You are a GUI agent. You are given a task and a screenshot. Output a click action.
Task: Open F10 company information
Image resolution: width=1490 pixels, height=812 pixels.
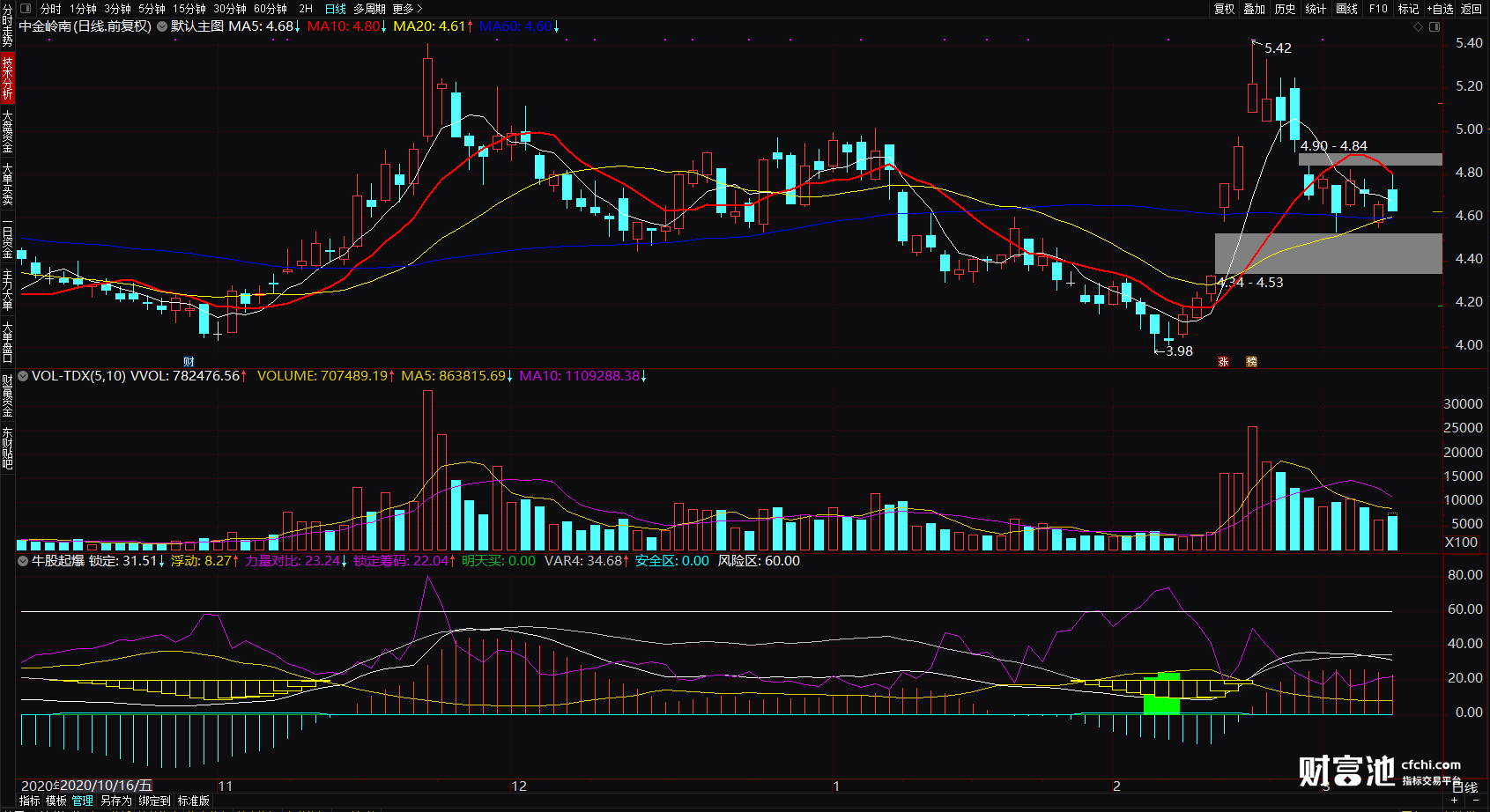[x=1378, y=9]
